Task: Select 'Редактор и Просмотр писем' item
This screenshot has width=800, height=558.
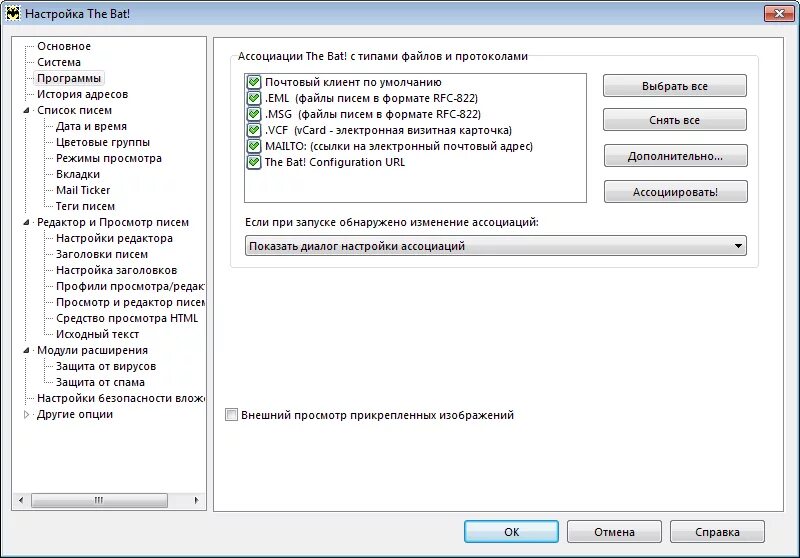Action: (113, 222)
